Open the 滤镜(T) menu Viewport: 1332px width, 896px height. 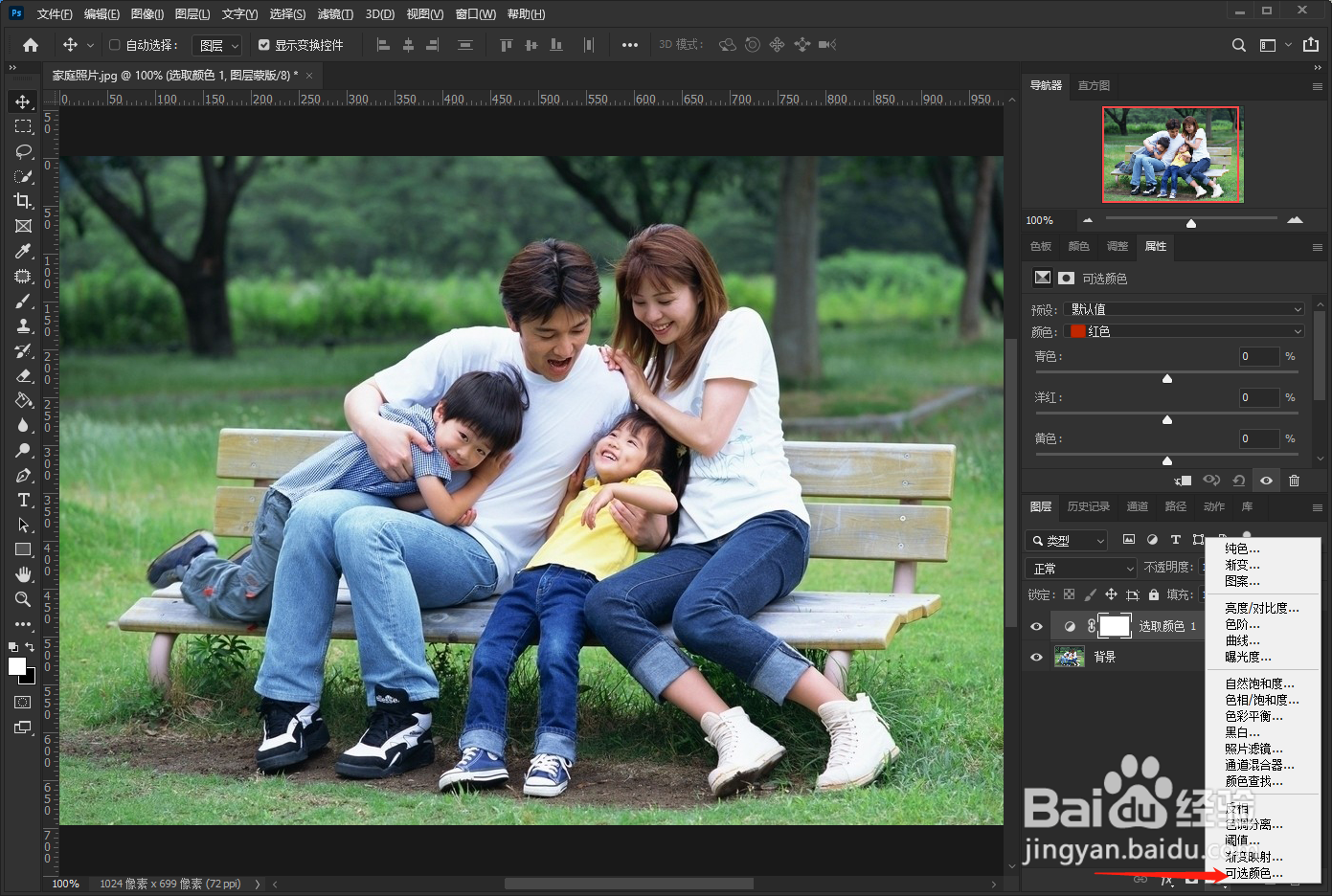tap(335, 14)
